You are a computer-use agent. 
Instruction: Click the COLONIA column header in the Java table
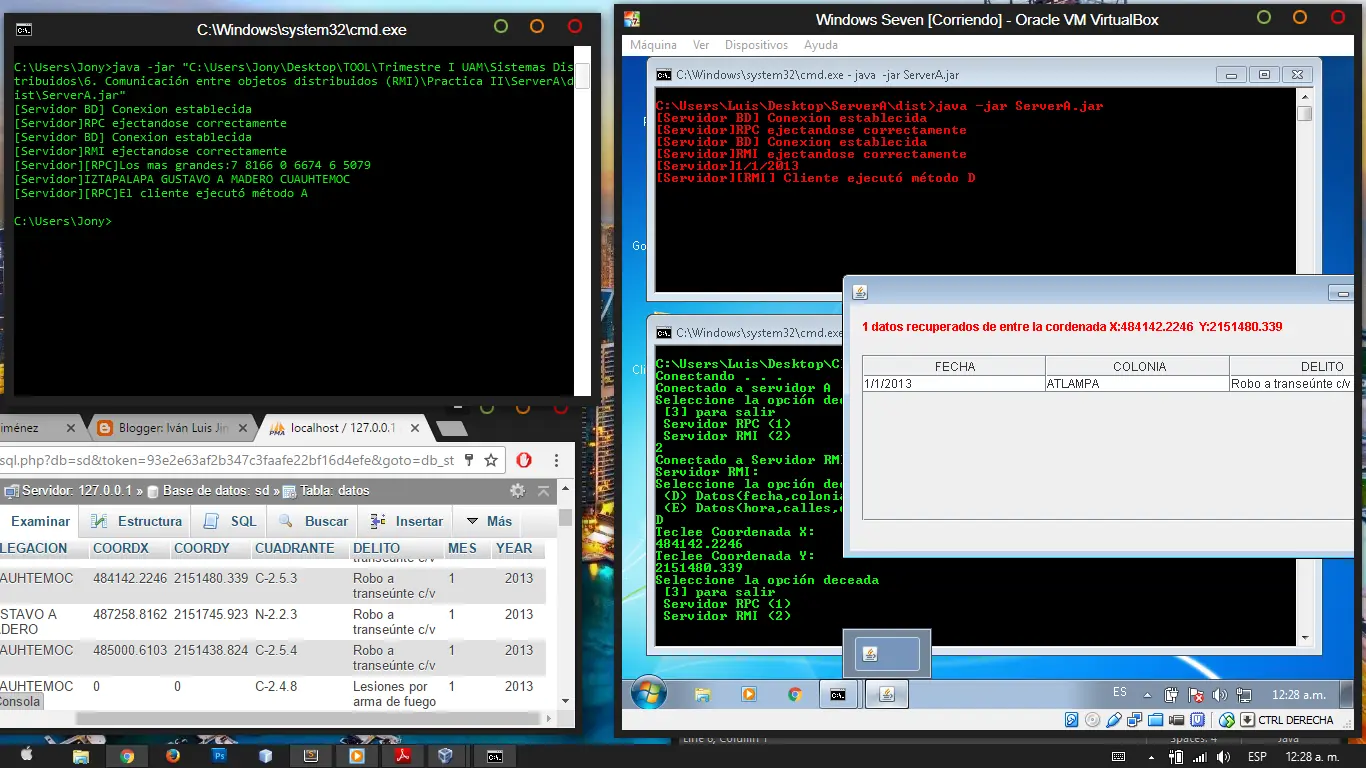[x=1138, y=366]
